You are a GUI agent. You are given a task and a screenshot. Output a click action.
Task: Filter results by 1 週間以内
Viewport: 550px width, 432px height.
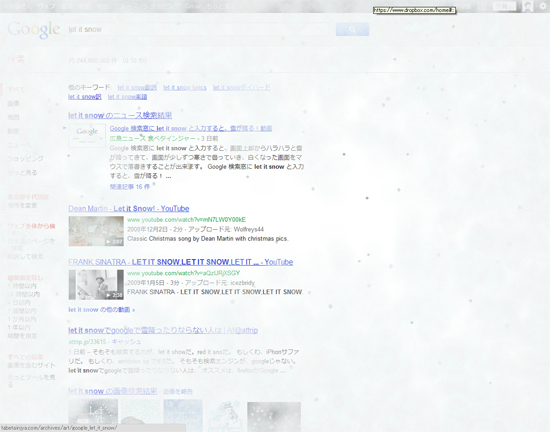click(22, 311)
